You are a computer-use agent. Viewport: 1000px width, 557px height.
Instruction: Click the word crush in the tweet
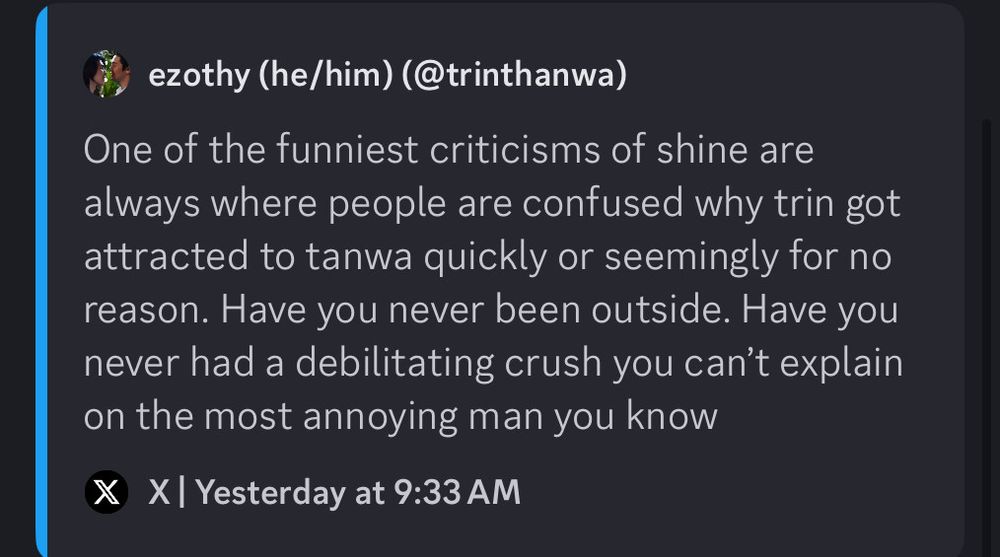(553, 364)
